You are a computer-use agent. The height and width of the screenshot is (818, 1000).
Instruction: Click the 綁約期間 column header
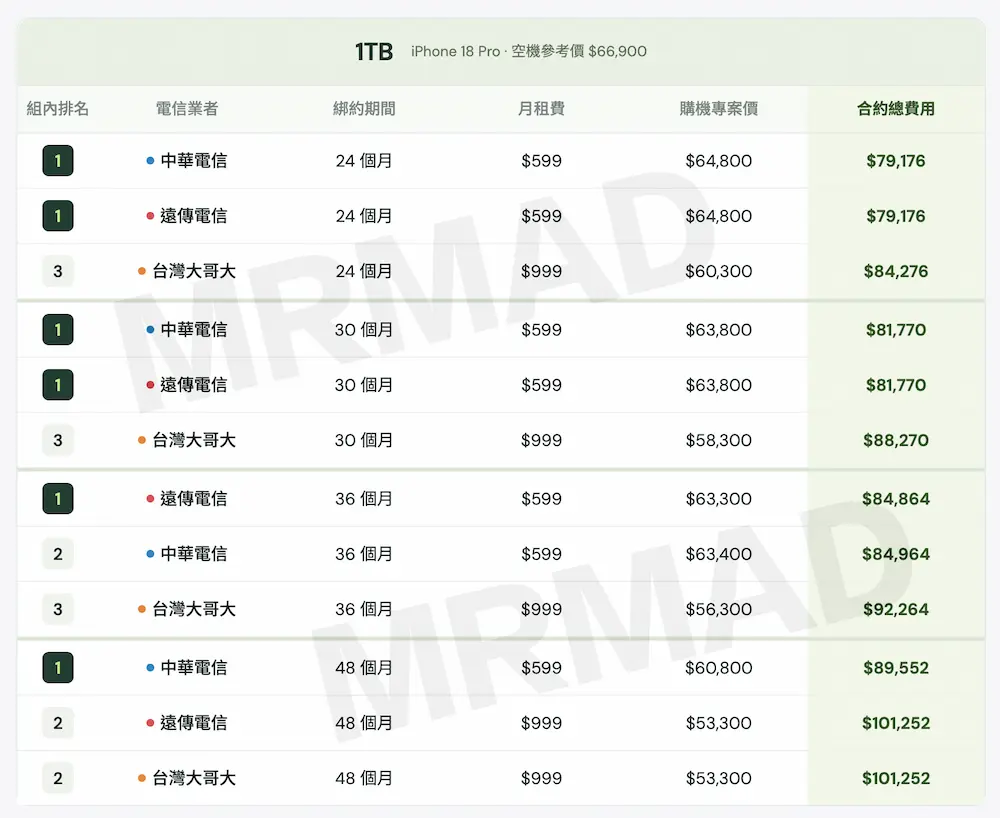pyautogui.click(x=364, y=108)
